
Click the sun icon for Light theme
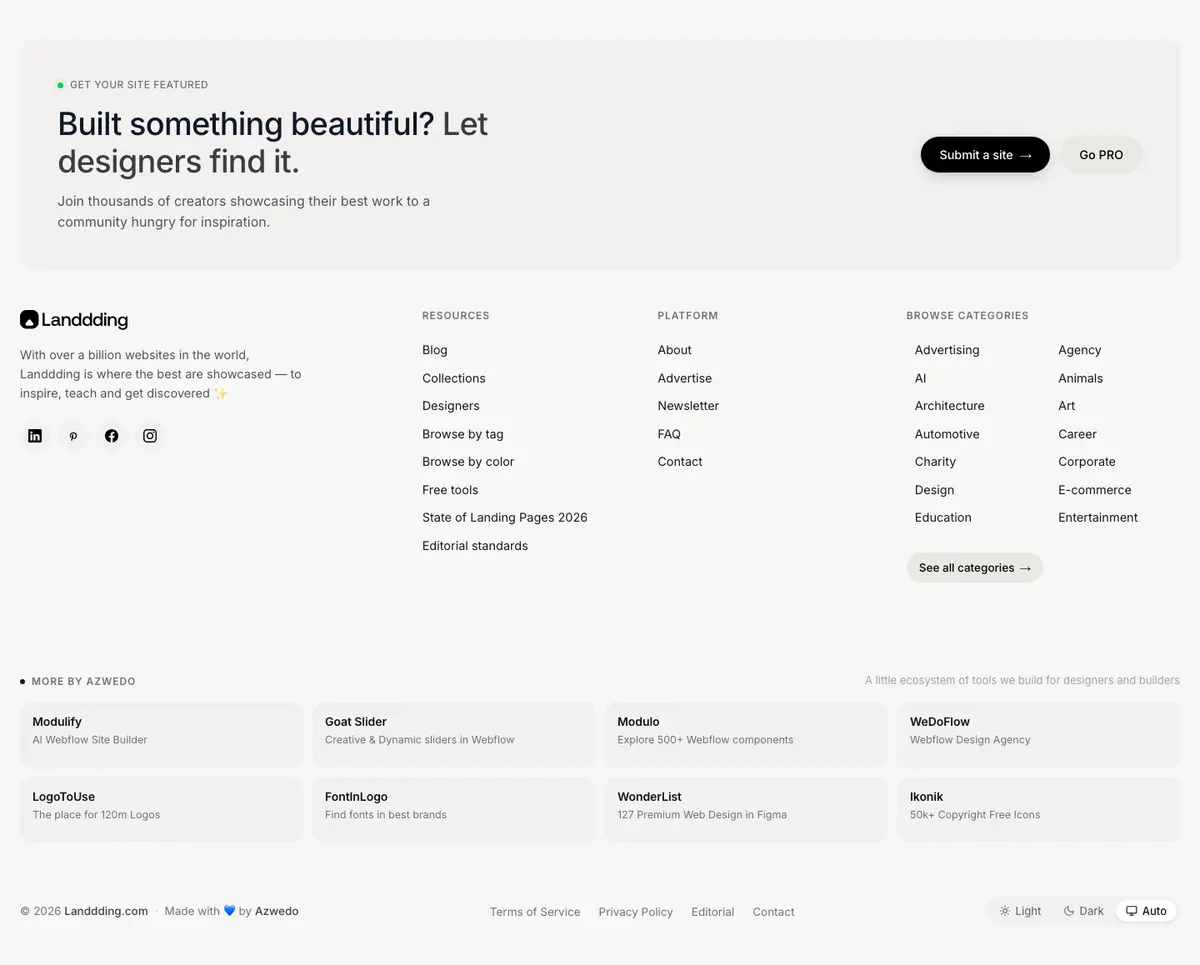click(1005, 911)
